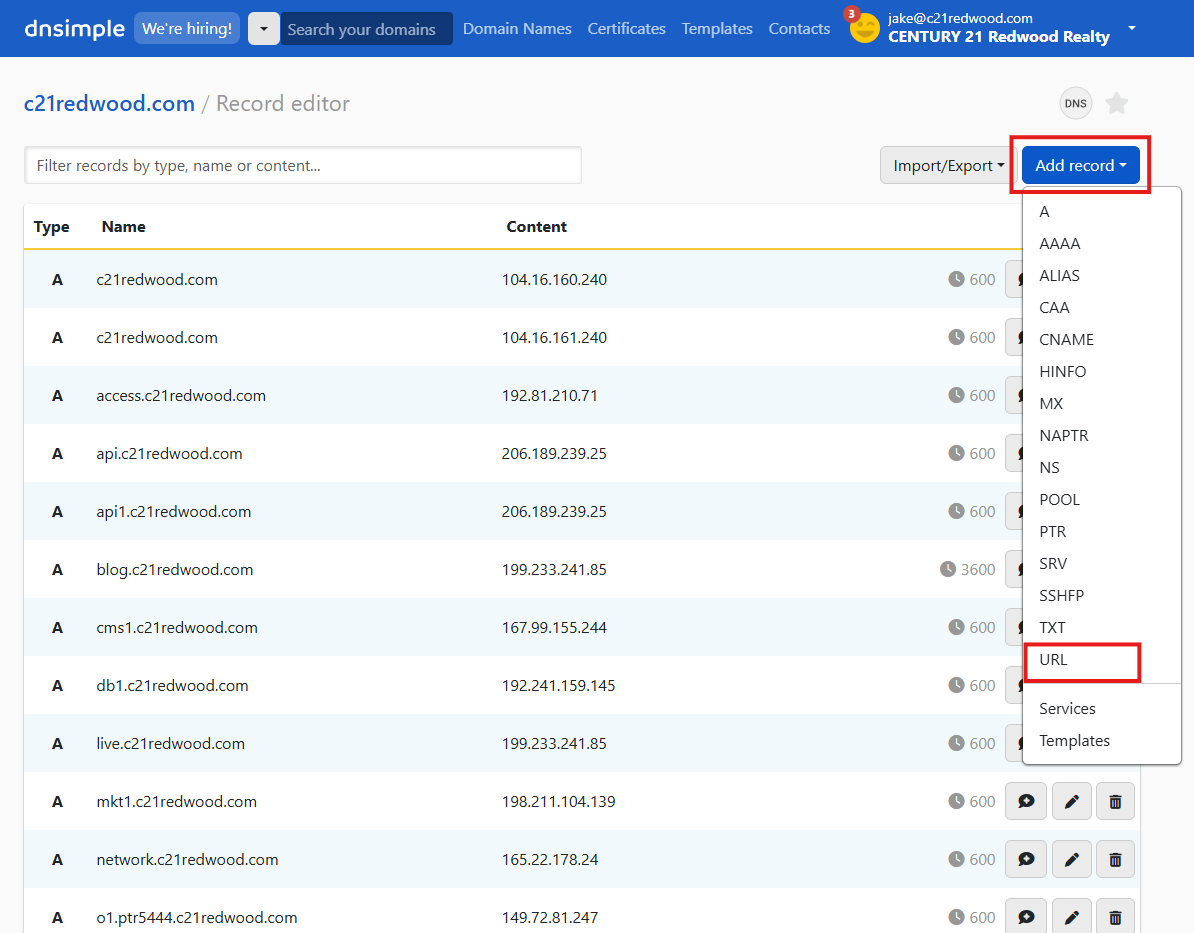
Task: Collapse the Add record dropdown
Action: coord(1080,166)
